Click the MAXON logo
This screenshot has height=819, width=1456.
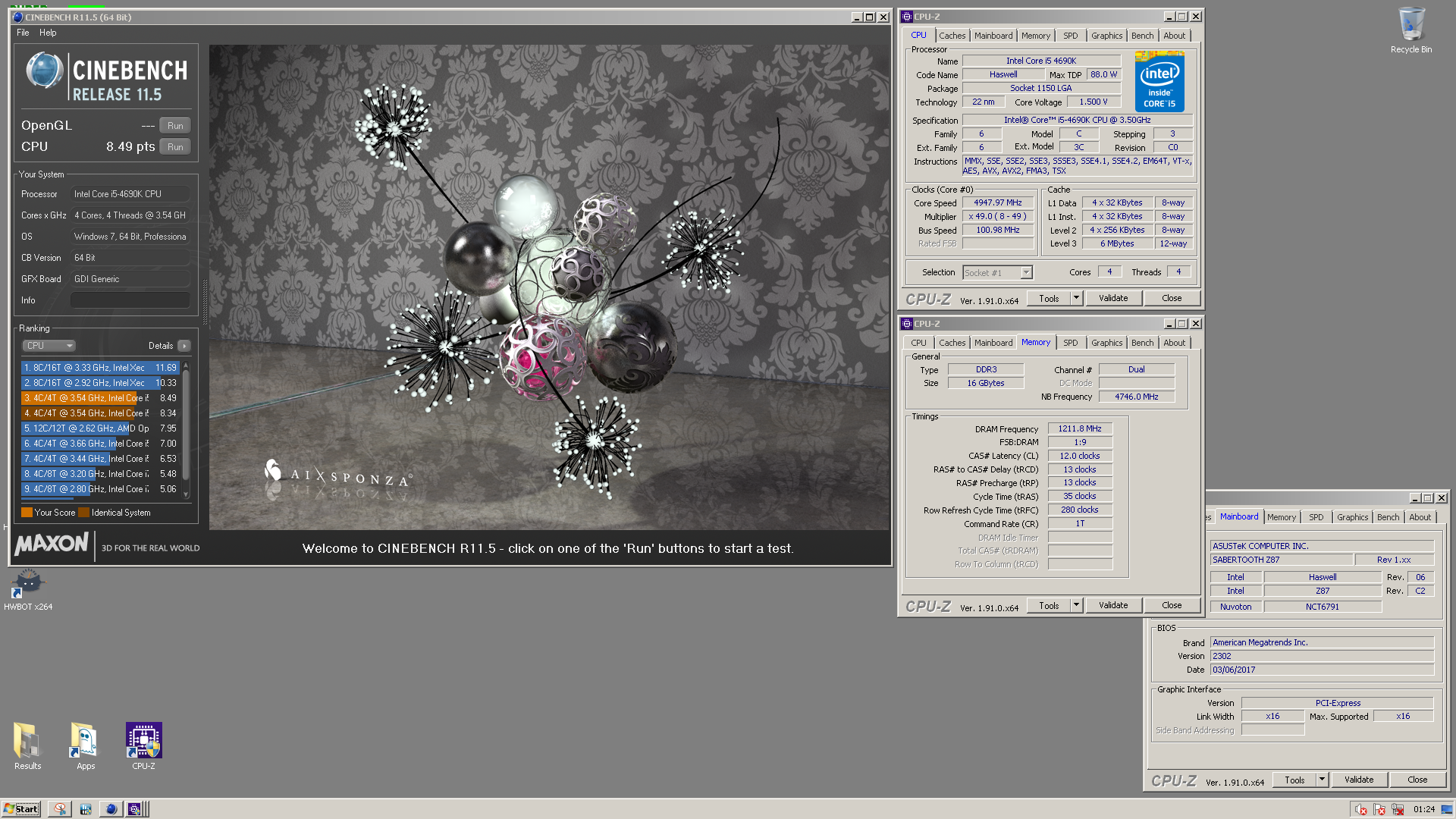[52, 544]
